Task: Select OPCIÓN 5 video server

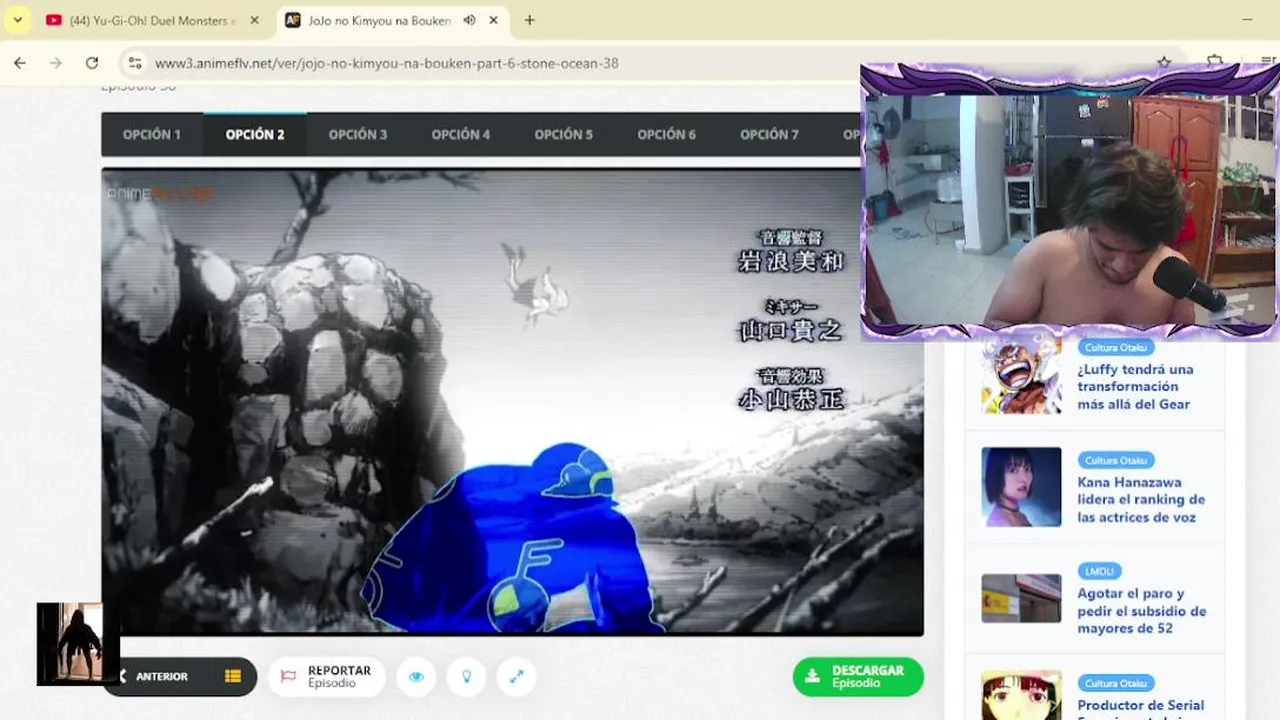Action: coord(563,134)
